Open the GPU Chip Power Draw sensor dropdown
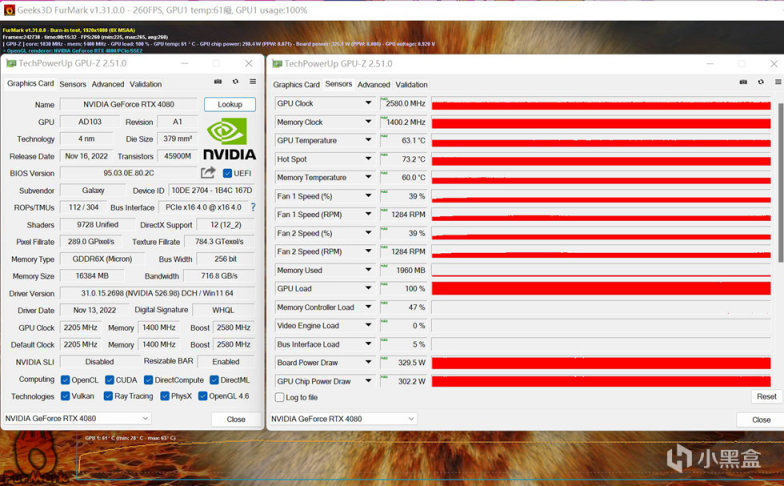The image size is (784, 486). (x=368, y=380)
